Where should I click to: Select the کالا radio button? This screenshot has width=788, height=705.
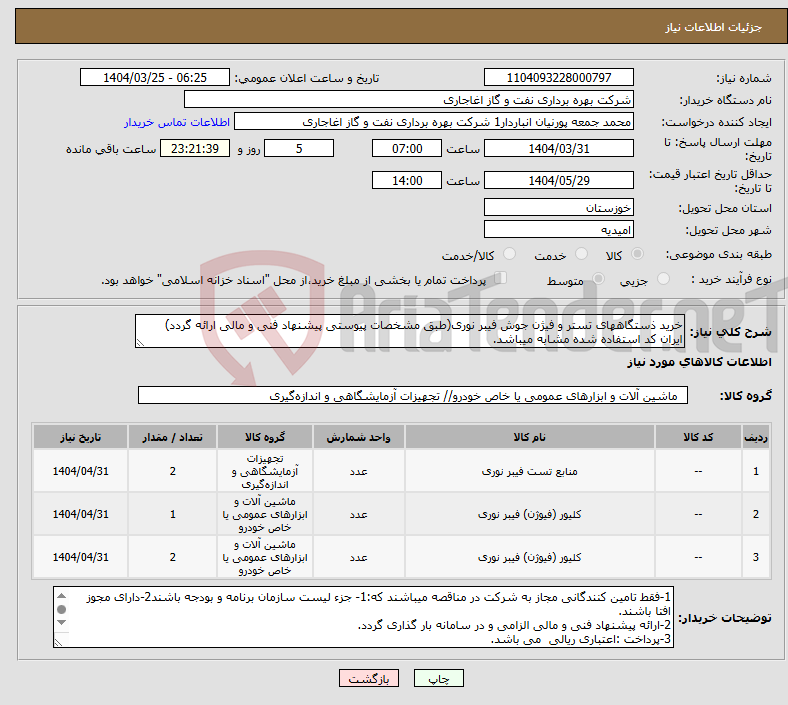[x=637, y=254]
